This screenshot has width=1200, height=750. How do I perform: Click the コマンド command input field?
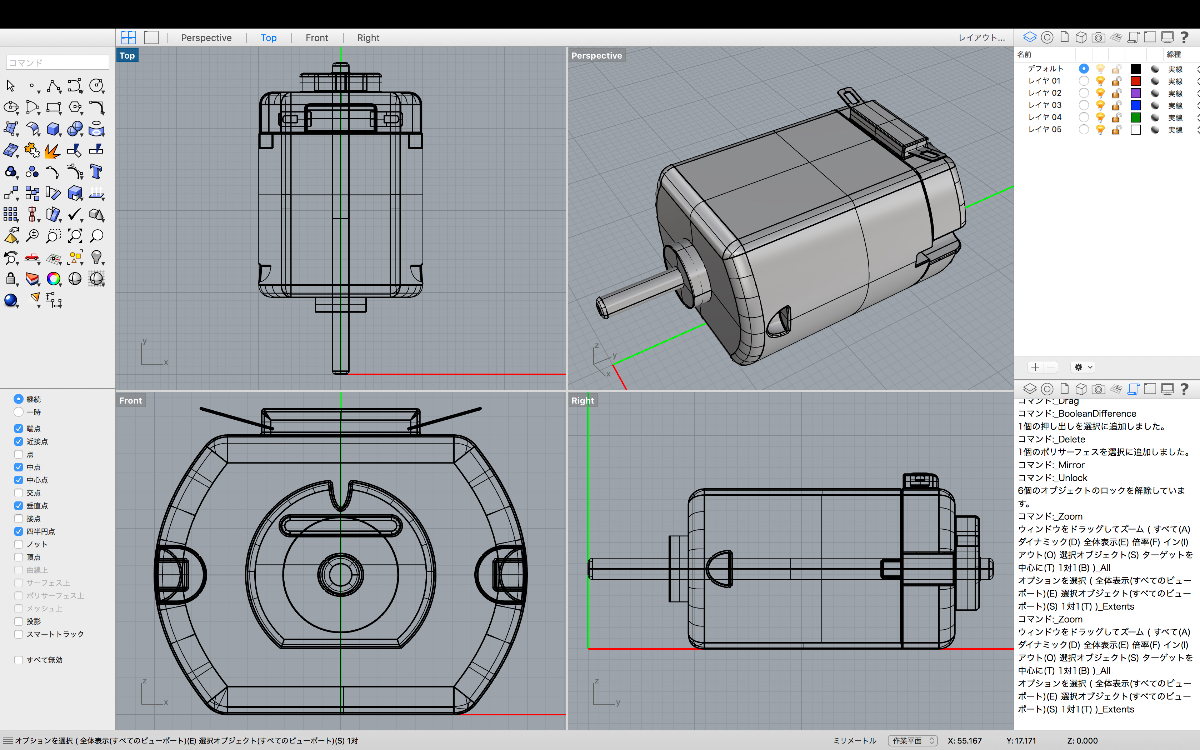coord(58,62)
